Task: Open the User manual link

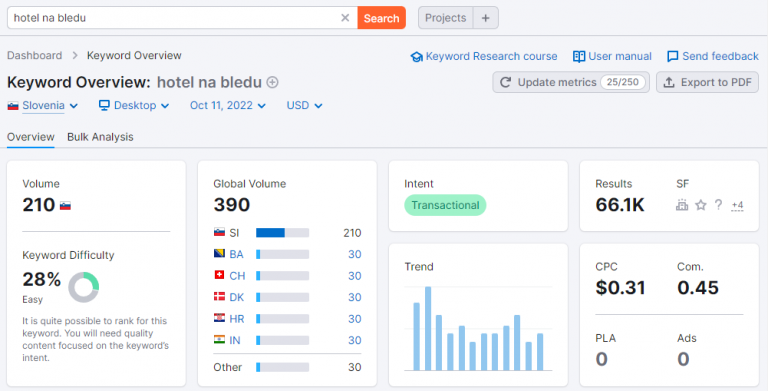Action: (620, 56)
